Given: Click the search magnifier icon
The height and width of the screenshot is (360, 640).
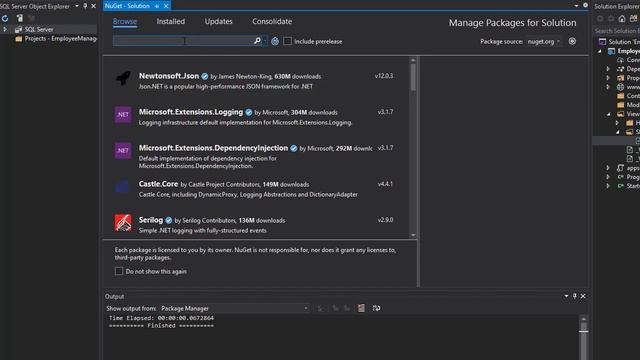Looking at the screenshot, I should (x=258, y=41).
